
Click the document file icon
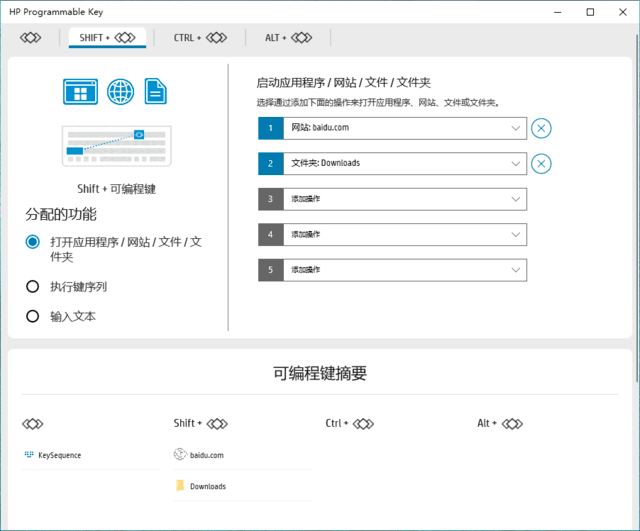(155, 93)
